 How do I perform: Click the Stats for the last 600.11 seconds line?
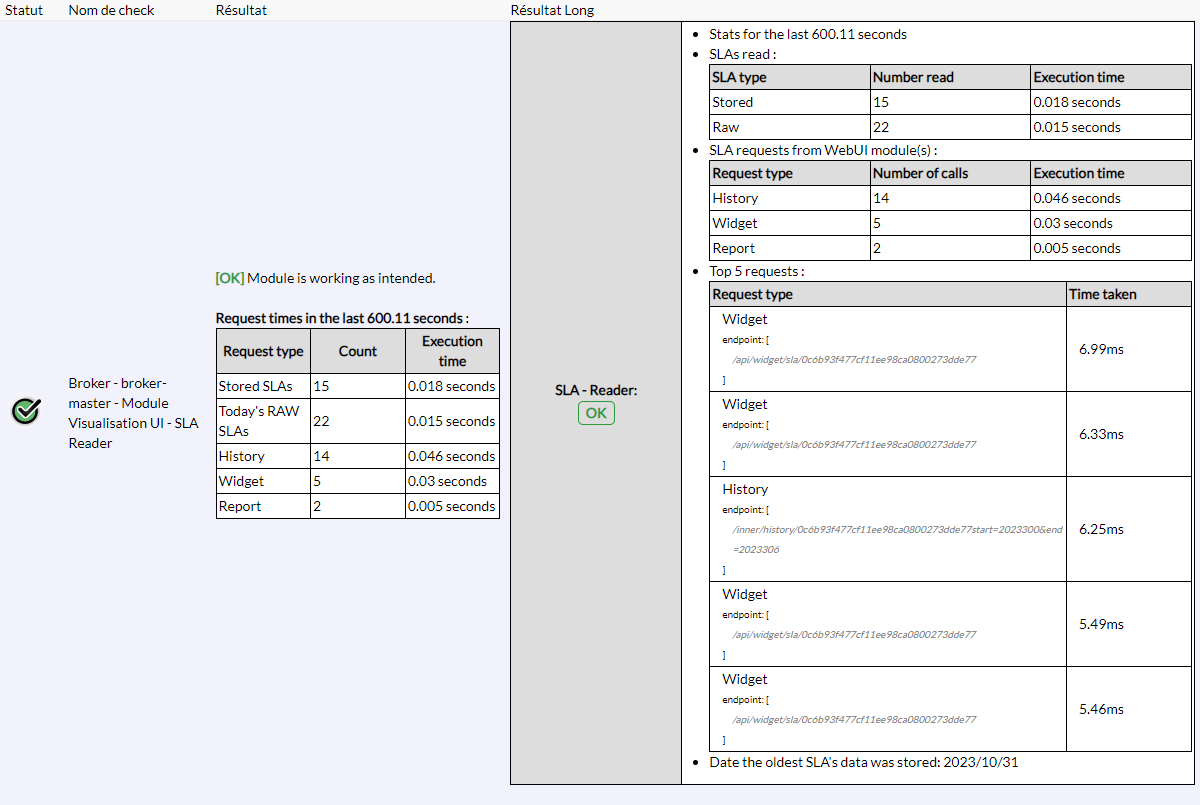(x=807, y=34)
